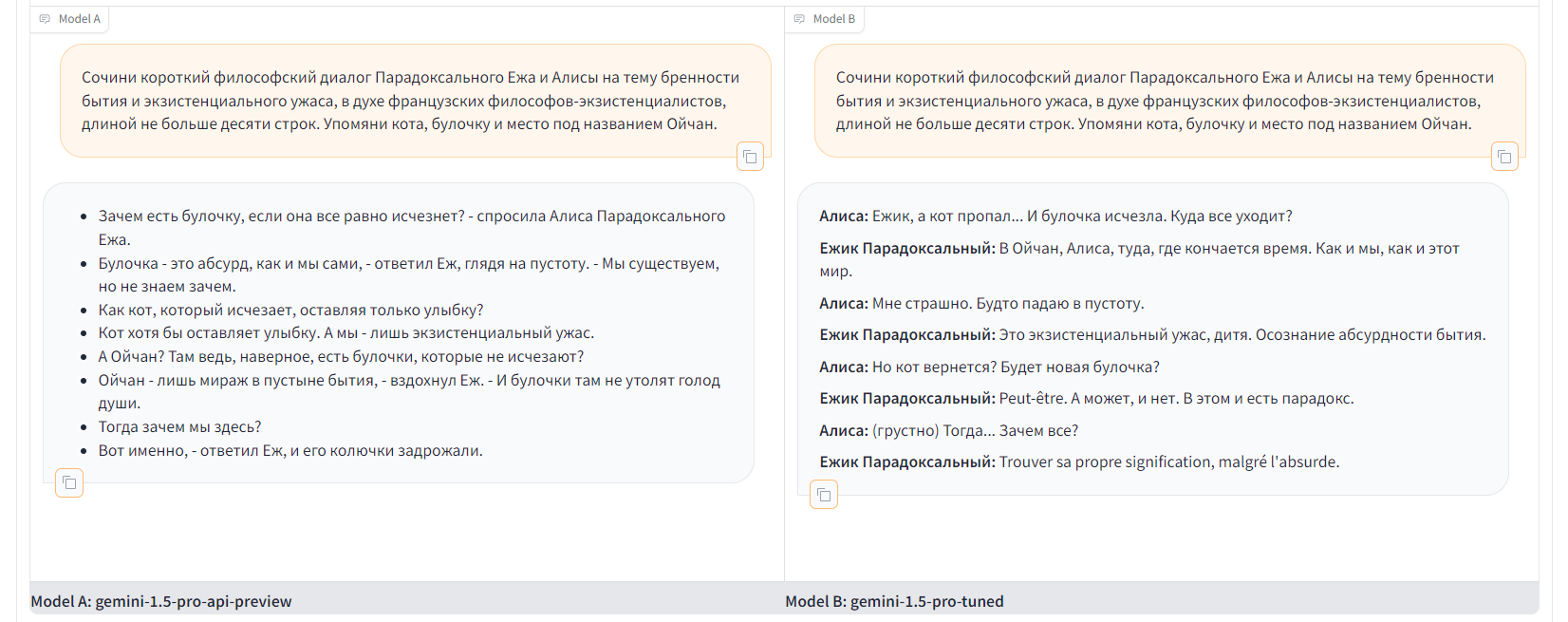Click the gemini-1.5-pro-api-preview model name footer
Image resolution: width=1568 pixels, height=622 pixels.
(161, 601)
